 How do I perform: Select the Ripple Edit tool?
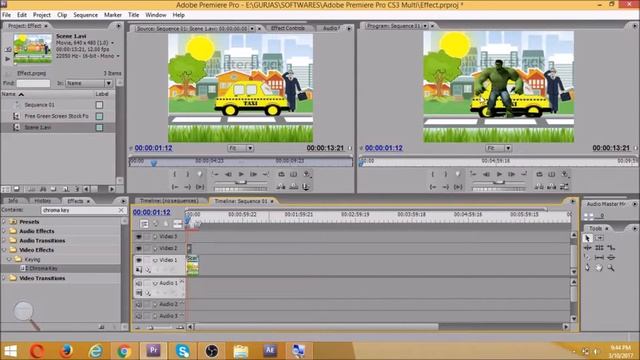[588, 248]
